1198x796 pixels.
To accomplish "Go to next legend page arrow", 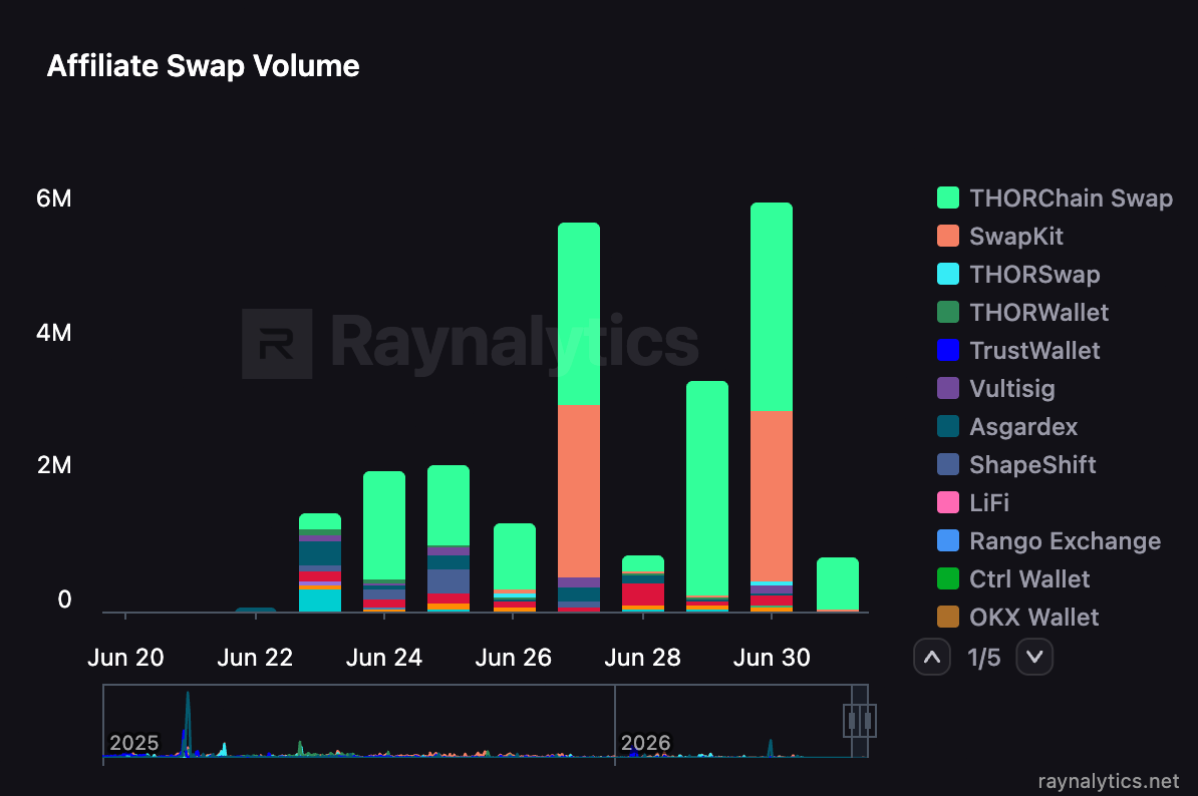I will click(1034, 657).
